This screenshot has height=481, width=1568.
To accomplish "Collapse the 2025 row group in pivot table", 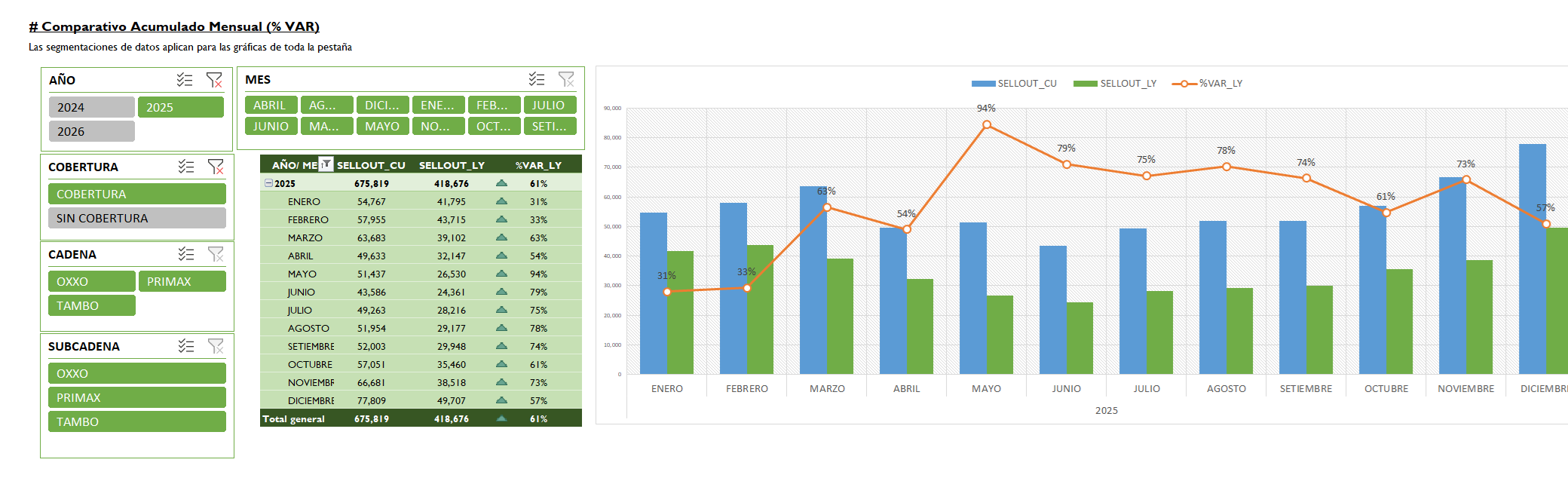I will pyautogui.click(x=268, y=183).
